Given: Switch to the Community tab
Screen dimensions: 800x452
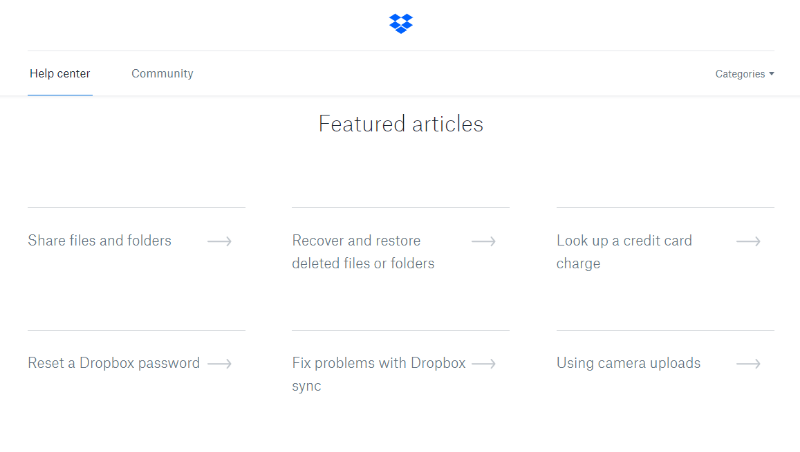Looking at the screenshot, I should click(x=162, y=73).
